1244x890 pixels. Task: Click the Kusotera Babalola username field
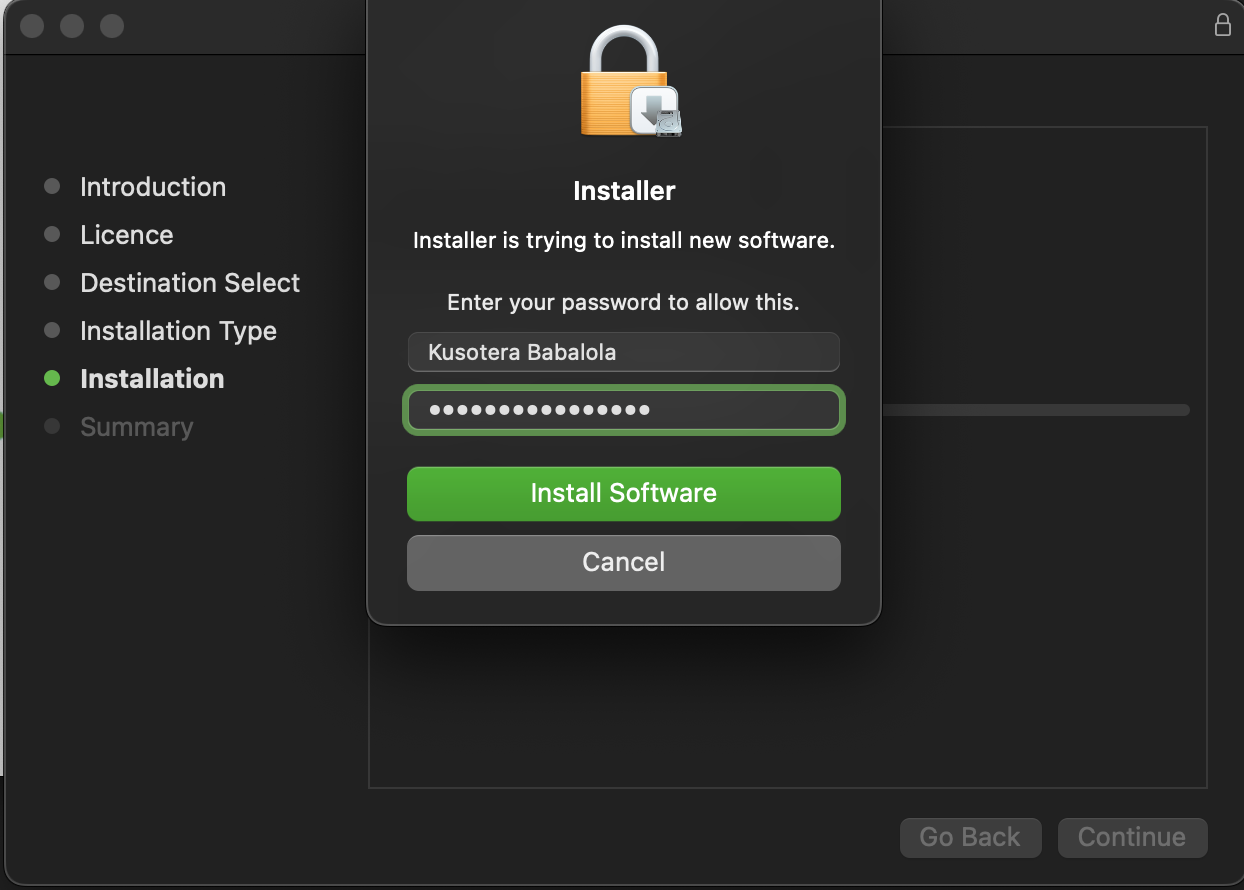pyautogui.click(x=623, y=352)
